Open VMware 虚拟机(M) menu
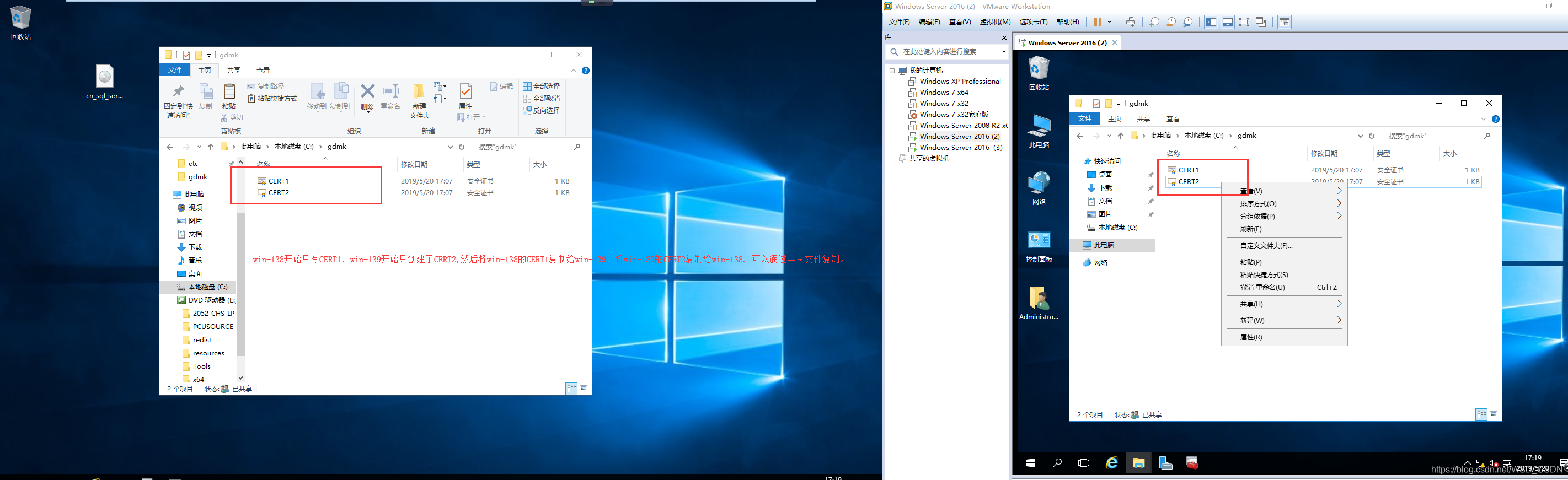Viewport: 1568px width, 480px height. tap(994, 22)
